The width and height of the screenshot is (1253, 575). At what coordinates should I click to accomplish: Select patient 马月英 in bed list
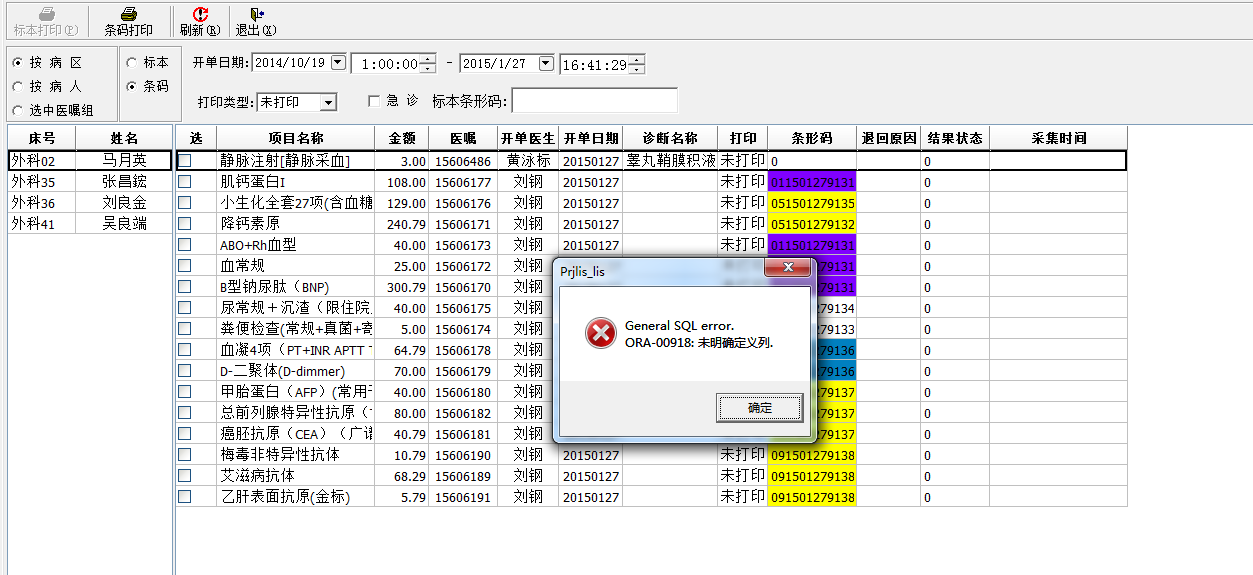tap(124, 160)
